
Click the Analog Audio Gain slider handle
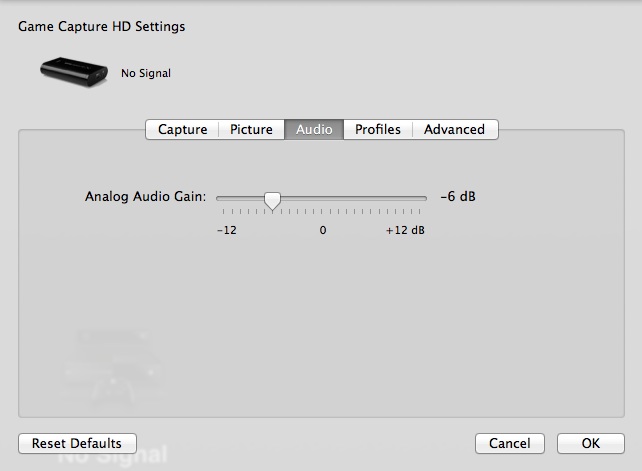click(271, 199)
